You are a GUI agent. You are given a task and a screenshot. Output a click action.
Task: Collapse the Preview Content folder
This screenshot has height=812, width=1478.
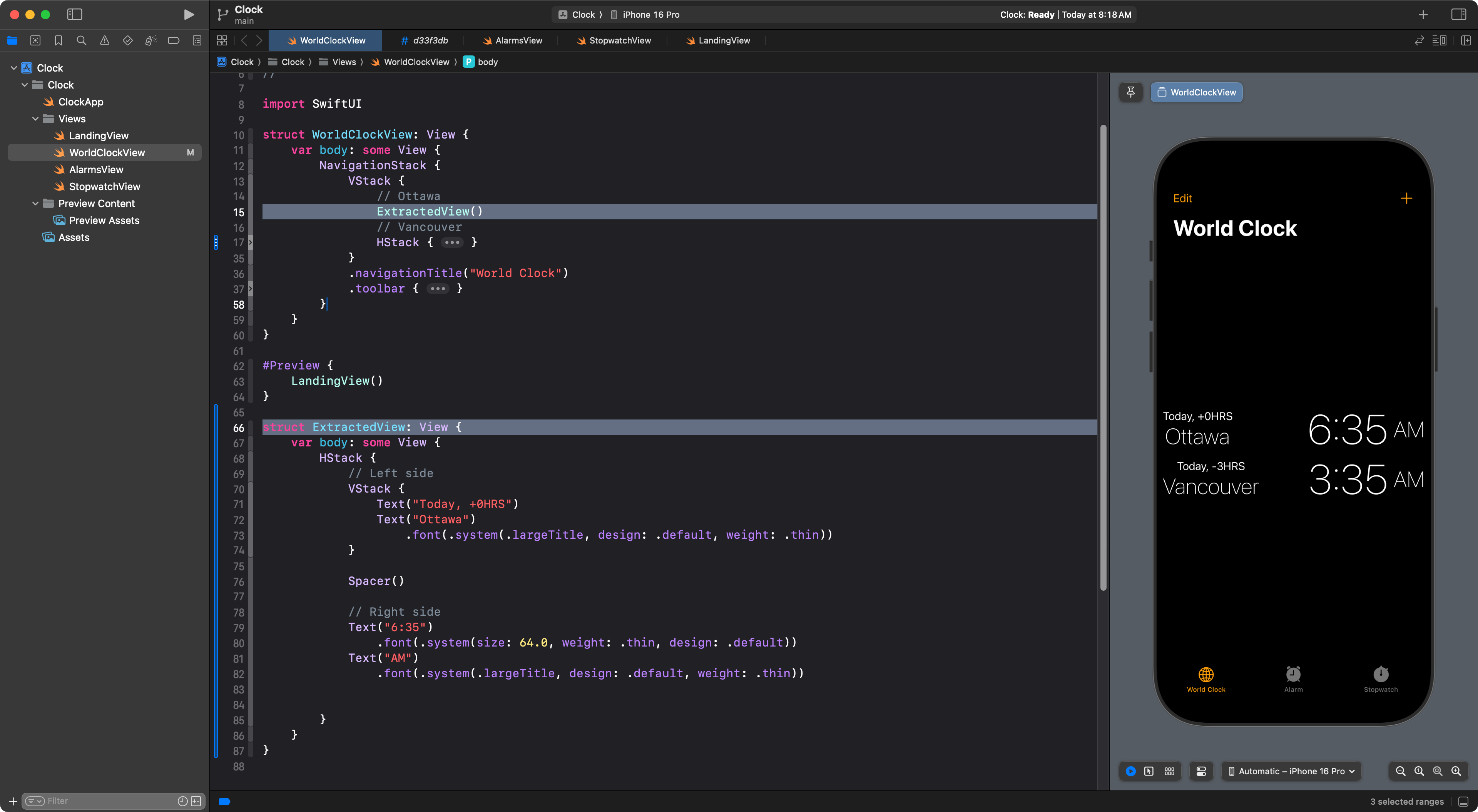click(x=35, y=203)
